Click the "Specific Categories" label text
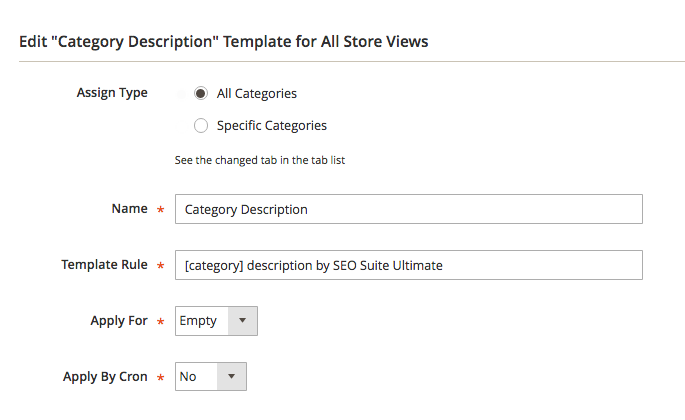685x420 pixels. (x=271, y=126)
